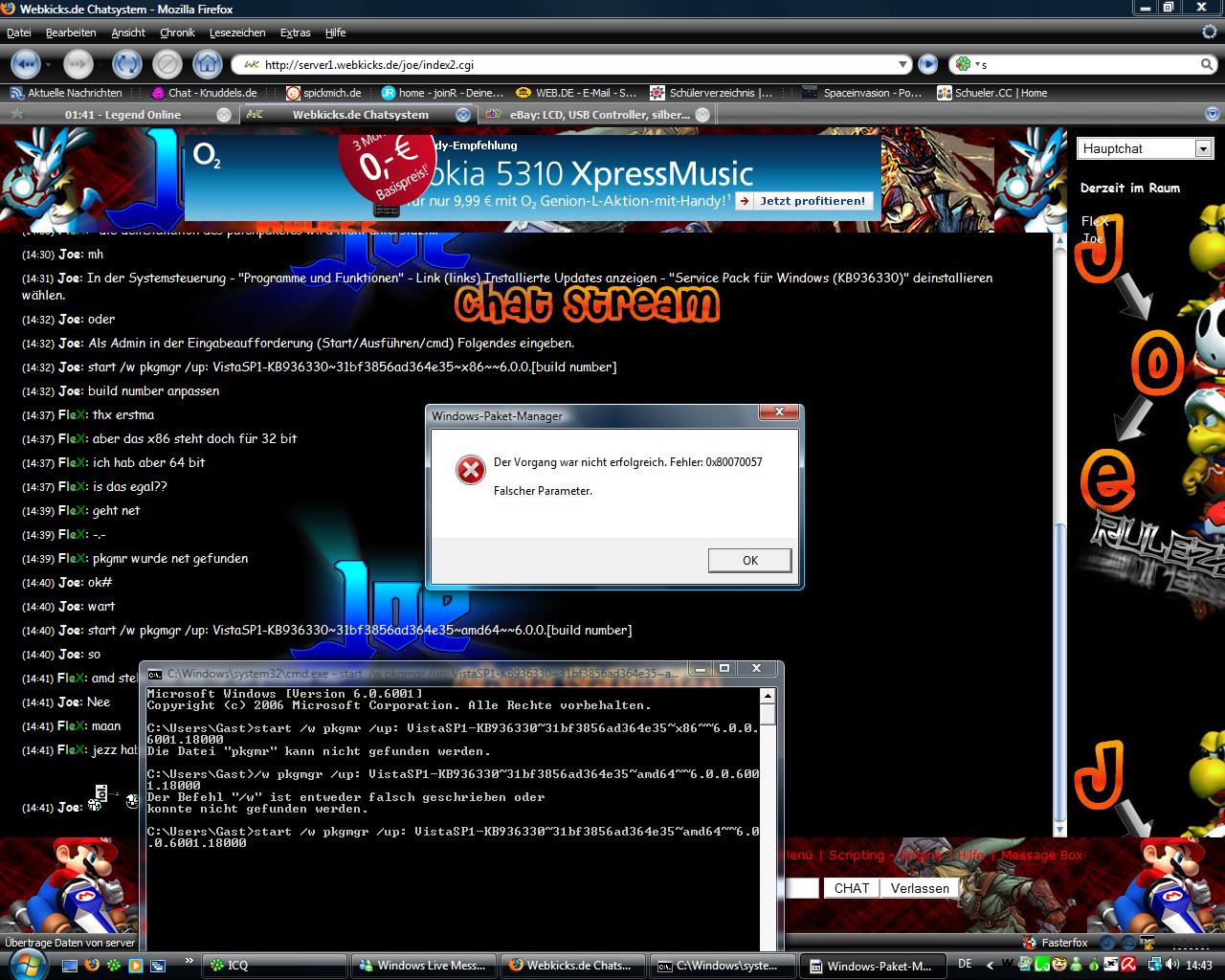Switch to the Legend Online tab
Image resolution: width=1225 pixels, height=980 pixels.
pyautogui.click(x=122, y=115)
